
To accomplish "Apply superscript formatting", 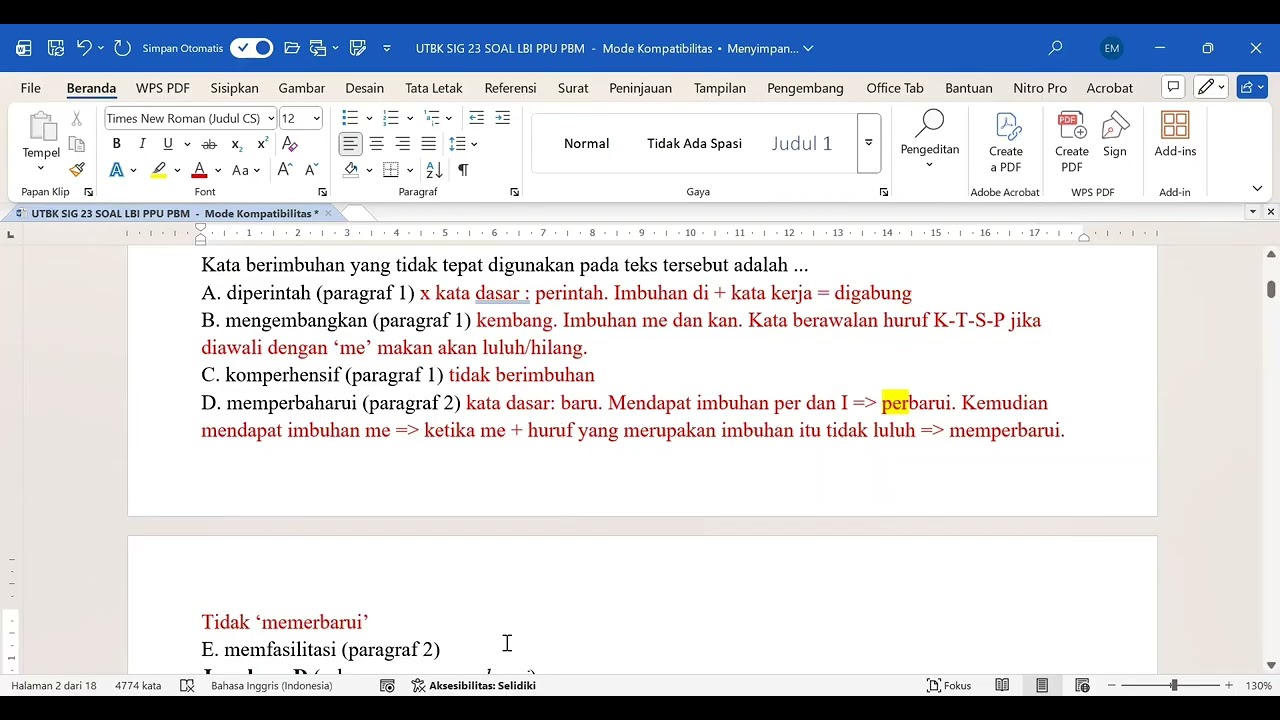I will pyautogui.click(x=262, y=144).
